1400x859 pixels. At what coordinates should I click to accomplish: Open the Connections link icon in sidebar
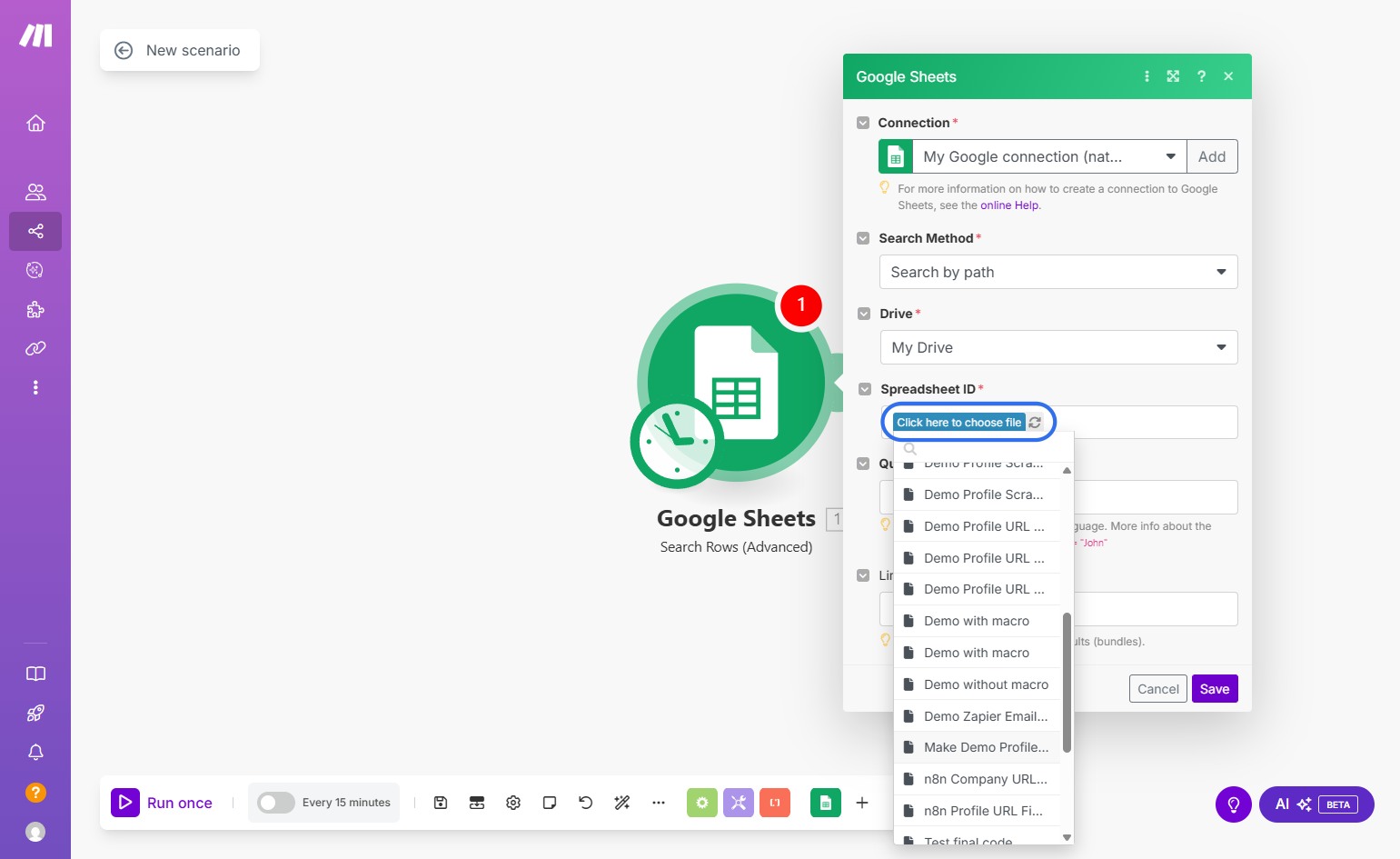coord(35,348)
